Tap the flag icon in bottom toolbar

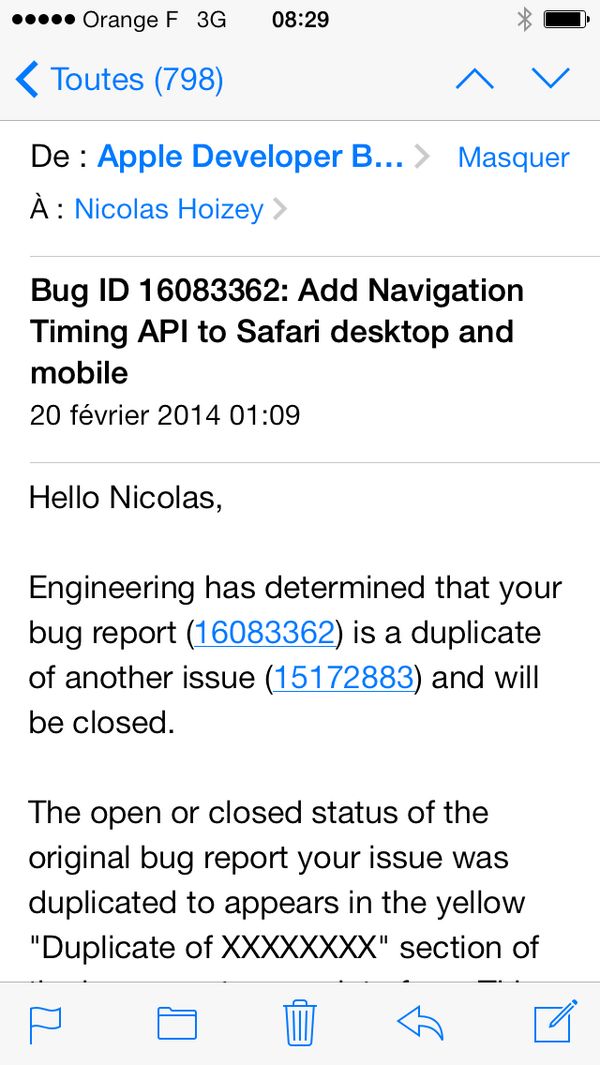(x=46, y=1023)
